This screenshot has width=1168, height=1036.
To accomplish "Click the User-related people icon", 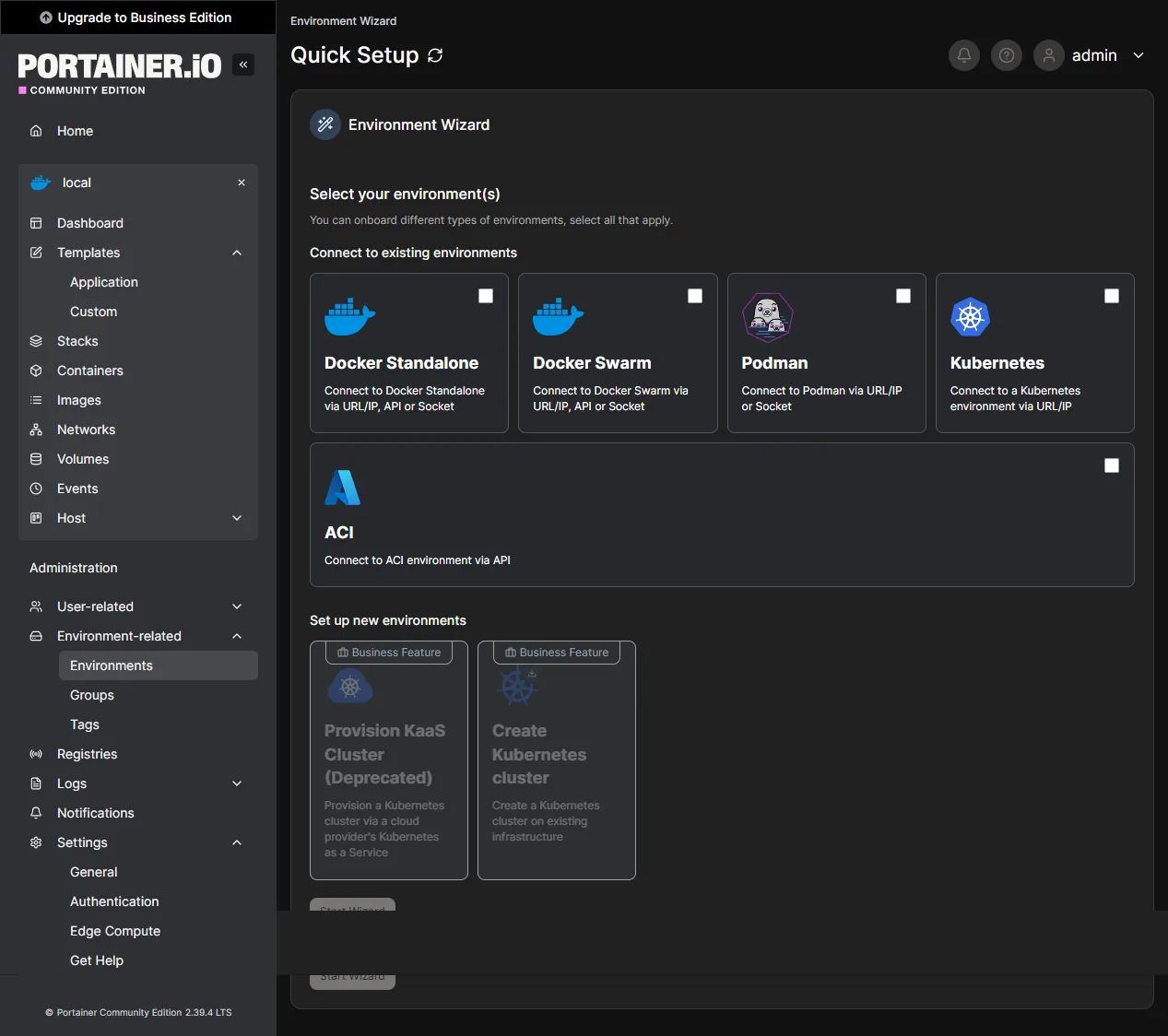I will pyautogui.click(x=36, y=606).
